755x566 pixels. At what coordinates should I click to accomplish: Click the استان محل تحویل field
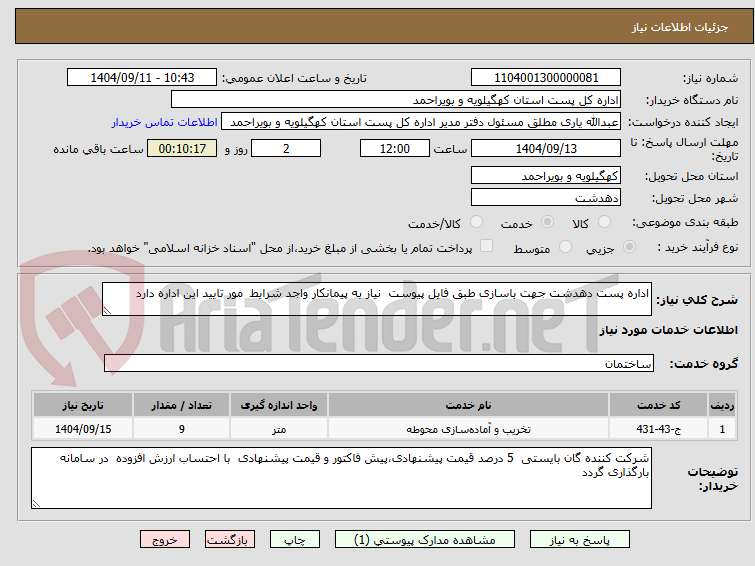pyautogui.click(x=546, y=175)
